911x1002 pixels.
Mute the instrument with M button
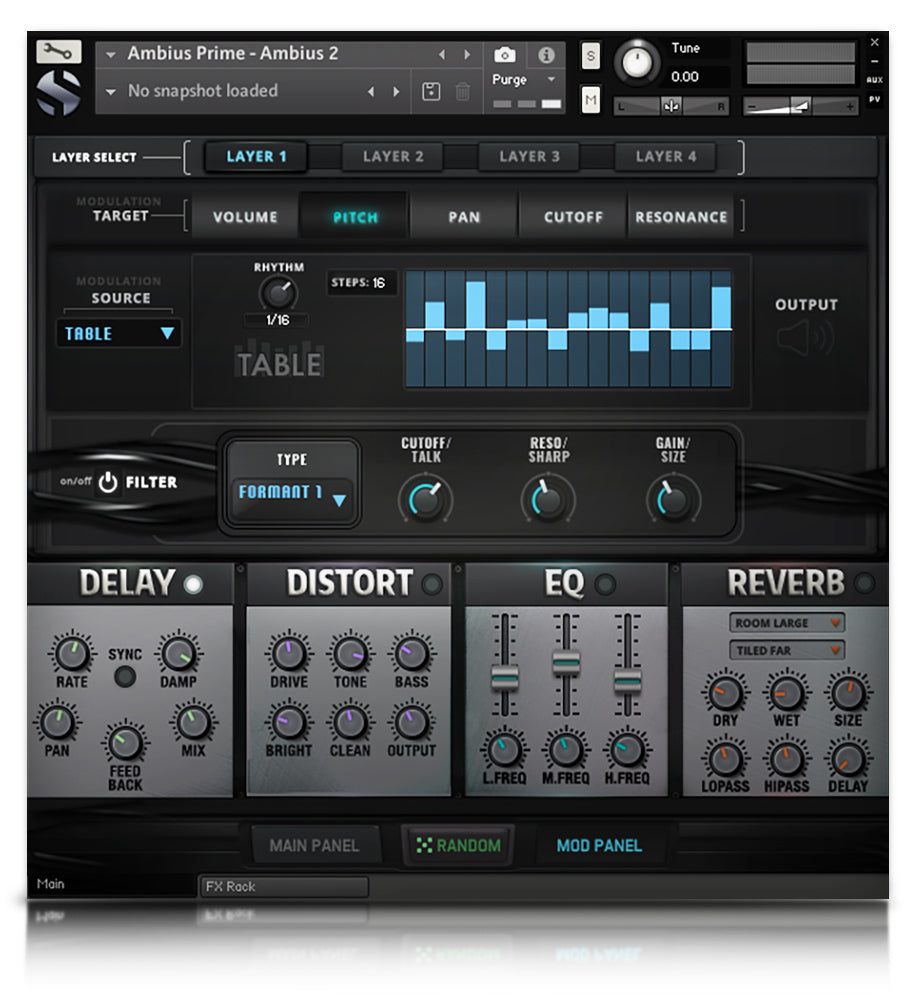coord(591,99)
